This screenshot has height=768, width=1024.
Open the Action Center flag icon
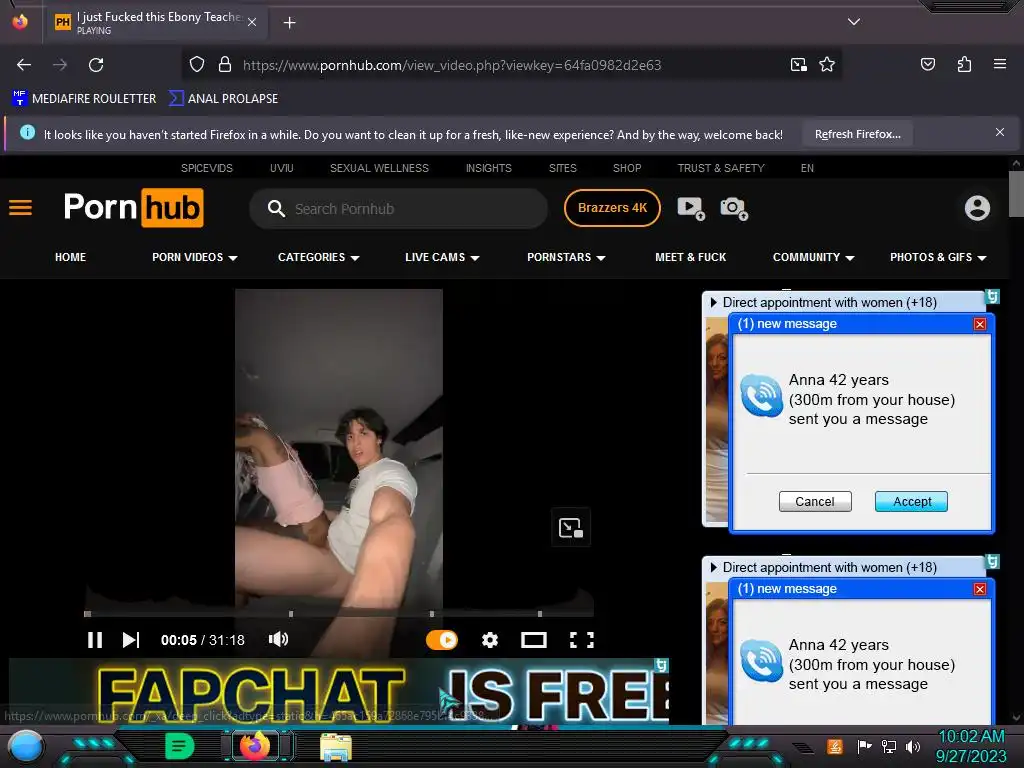[x=864, y=746]
